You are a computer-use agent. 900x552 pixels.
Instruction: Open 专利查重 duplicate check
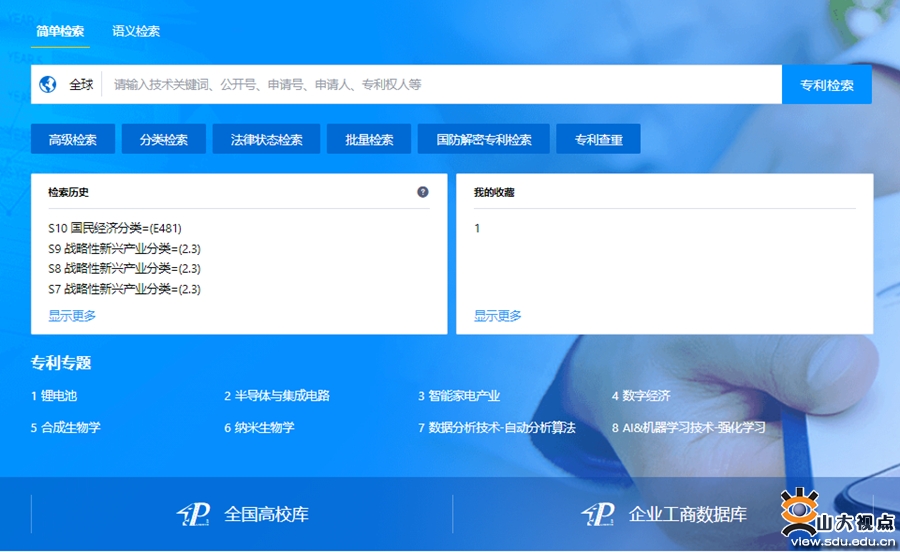click(x=598, y=140)
